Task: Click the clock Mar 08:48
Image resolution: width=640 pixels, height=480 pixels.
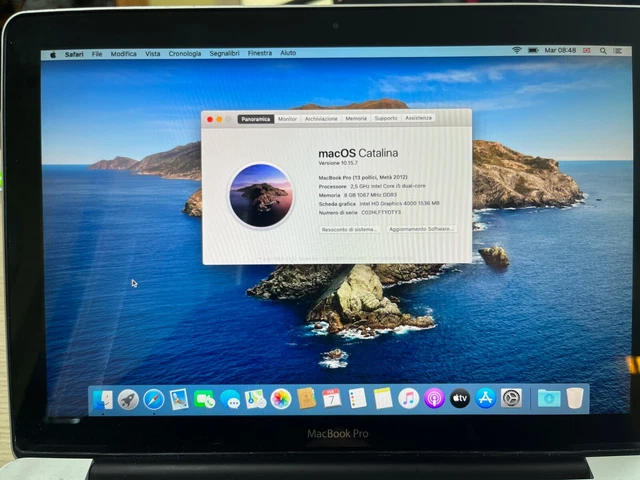Action: pyautogui.click(x=560, y=50)
